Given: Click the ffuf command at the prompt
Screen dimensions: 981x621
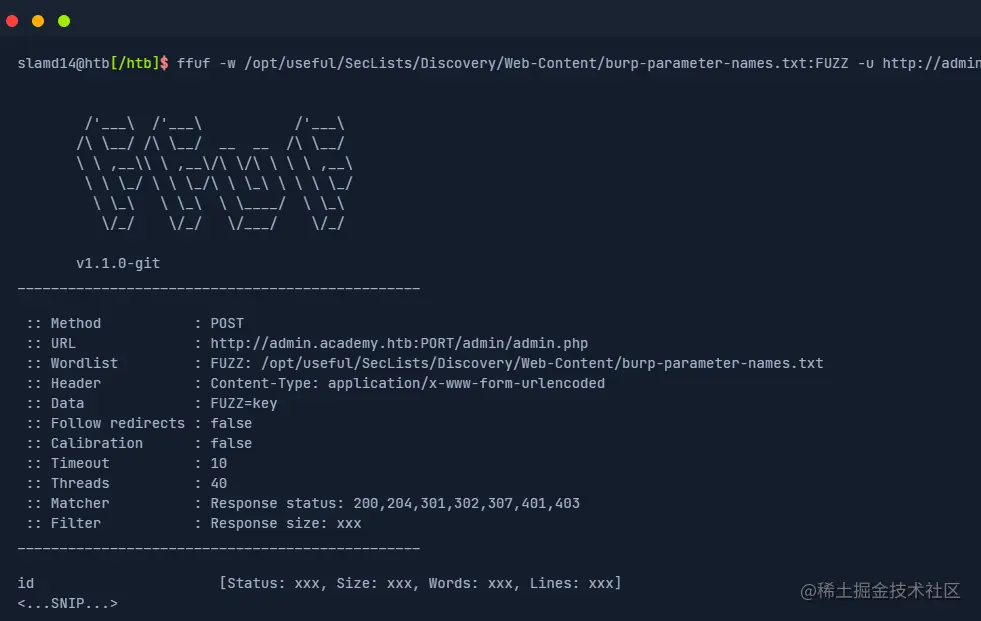Looking at the screenshot, I should coord(193,63).
